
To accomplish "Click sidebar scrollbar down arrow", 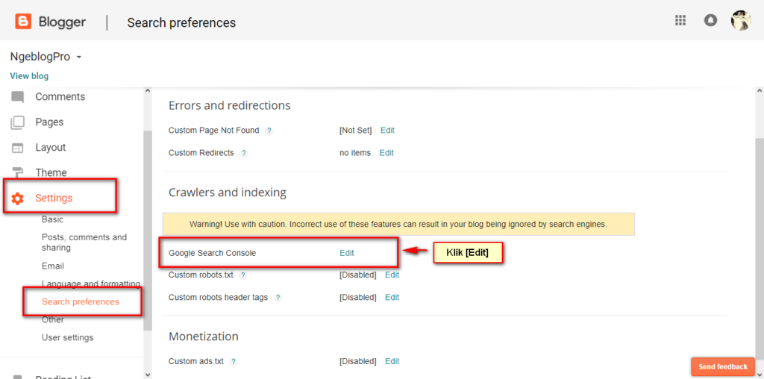I will pyautogui.click(x=148, y=374).
